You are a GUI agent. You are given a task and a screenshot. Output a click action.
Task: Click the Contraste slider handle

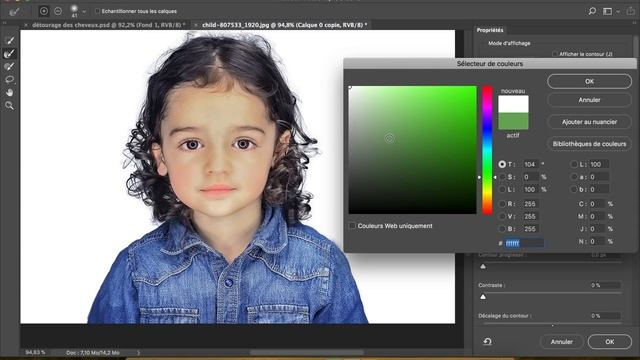coord(483,297)
